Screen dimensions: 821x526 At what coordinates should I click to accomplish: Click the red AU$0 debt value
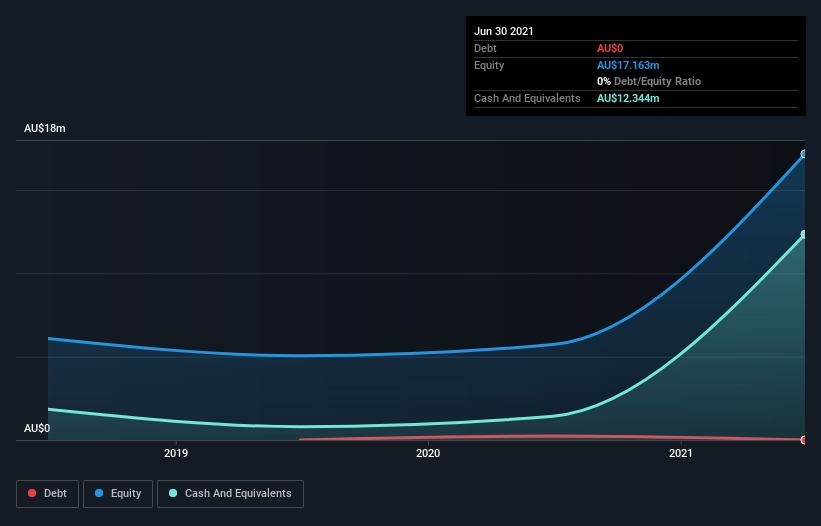(610, 48)
